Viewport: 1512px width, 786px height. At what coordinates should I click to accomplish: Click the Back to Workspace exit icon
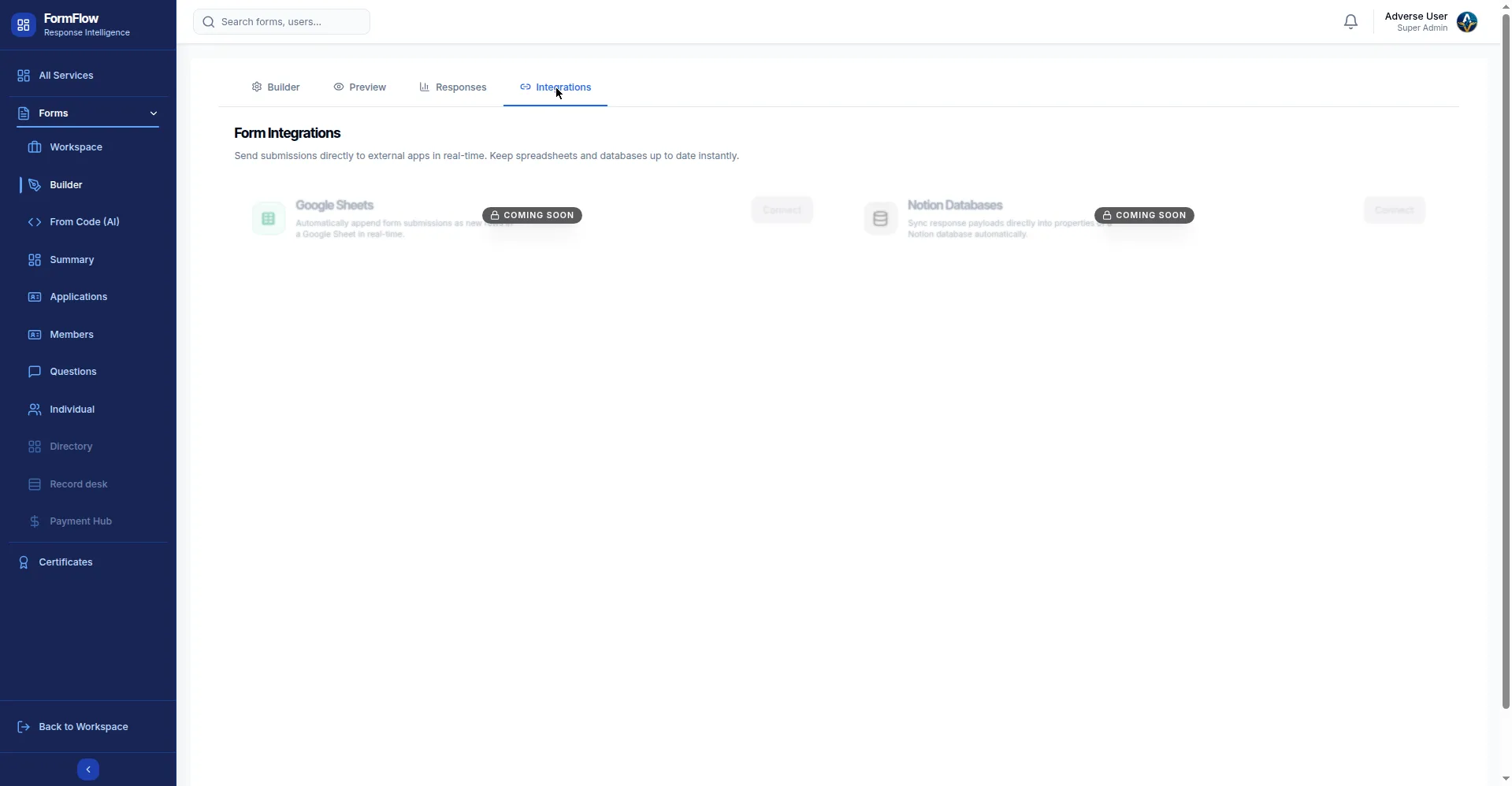[x=24, y=727]
